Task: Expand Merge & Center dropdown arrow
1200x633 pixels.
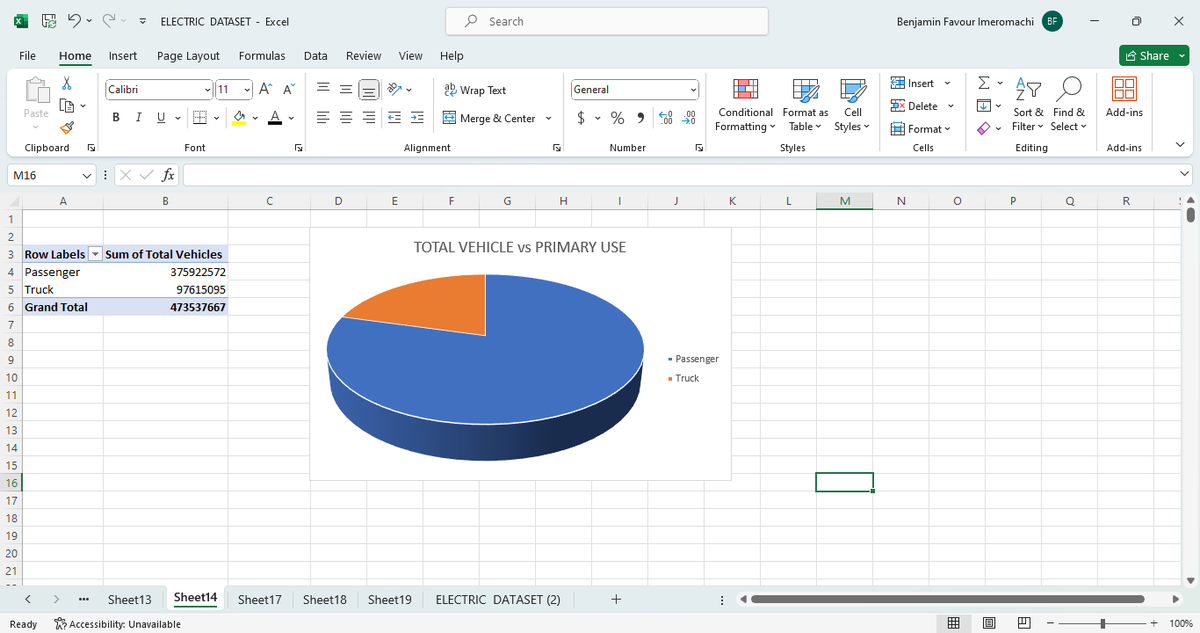Action: (548, 118)
